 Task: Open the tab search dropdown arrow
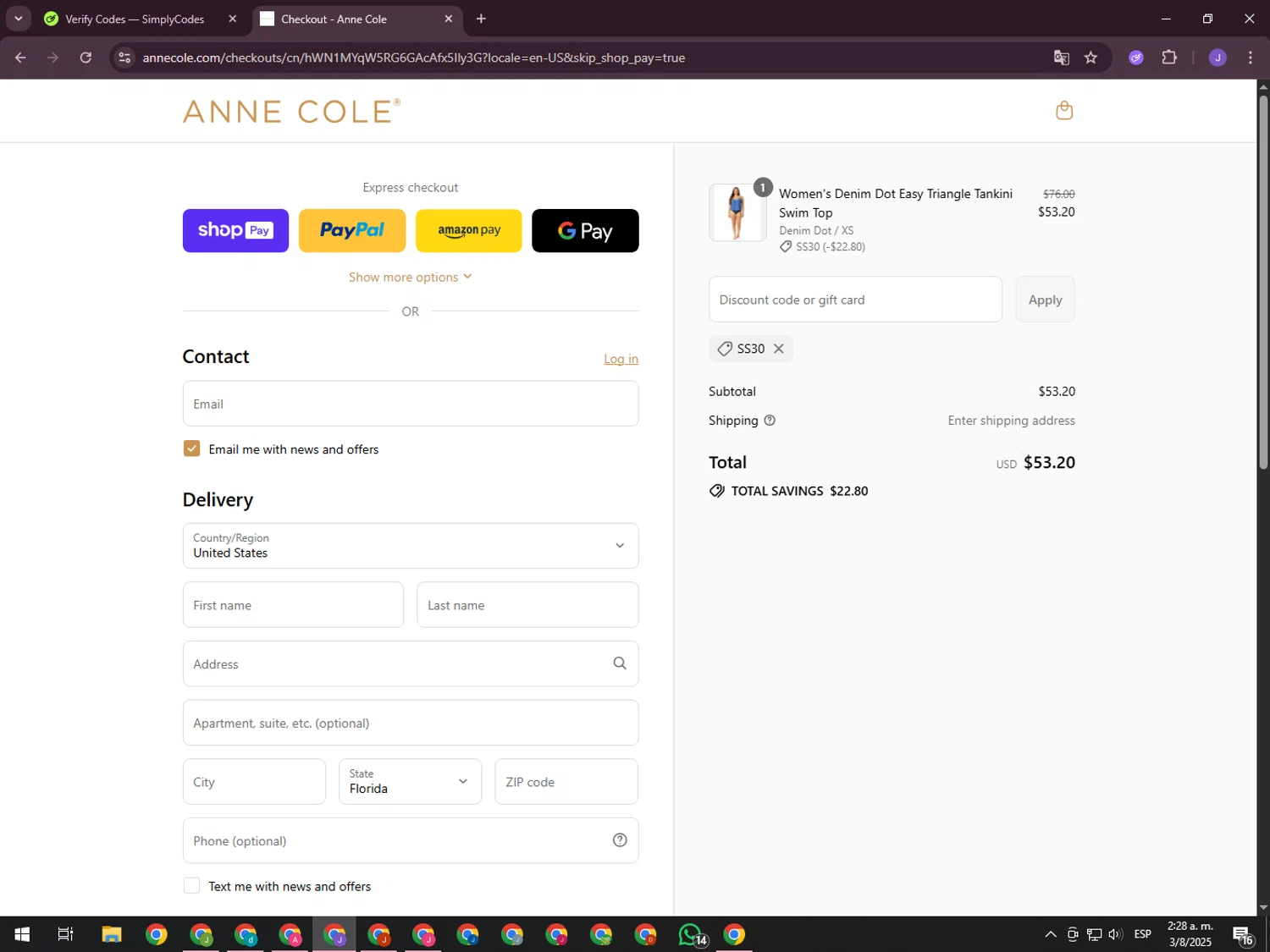coord(18,19)
